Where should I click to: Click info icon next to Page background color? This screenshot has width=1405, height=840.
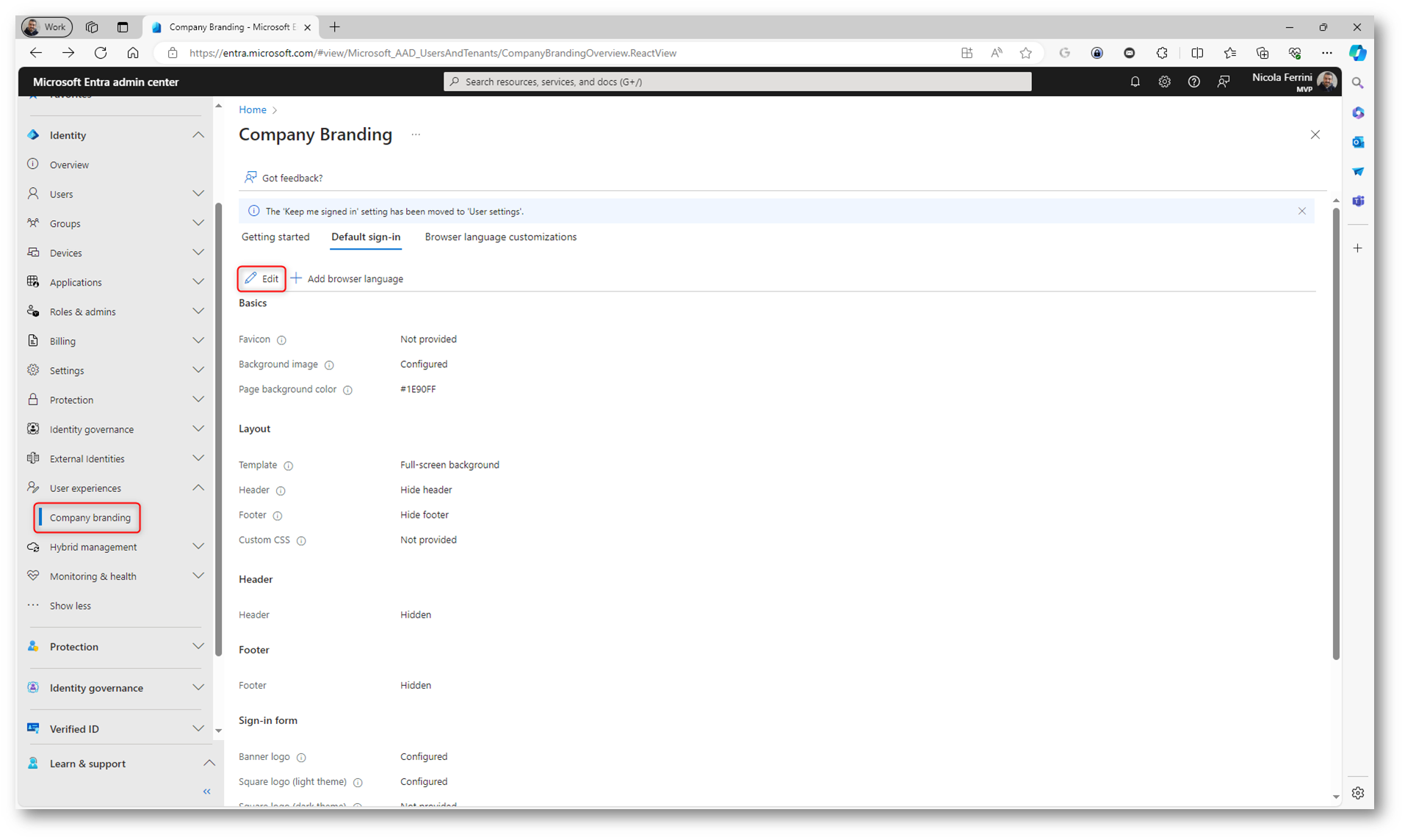347,390
